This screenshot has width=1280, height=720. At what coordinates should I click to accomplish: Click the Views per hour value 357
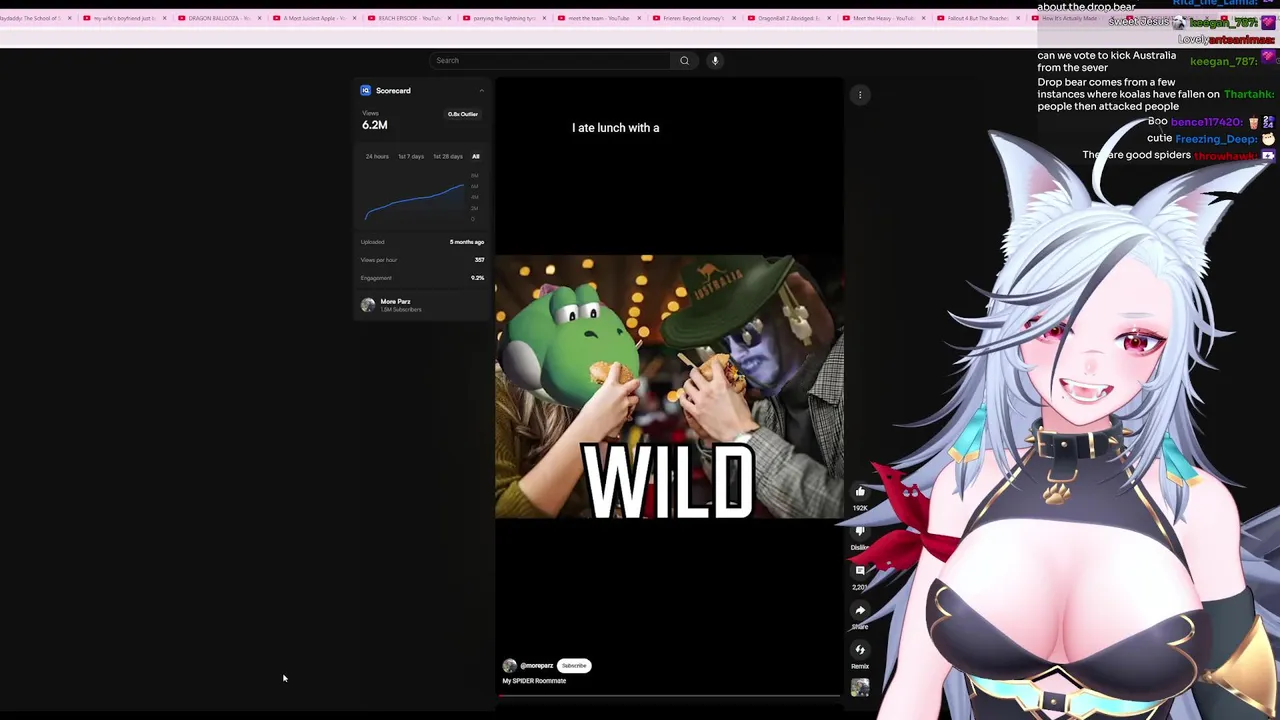point(479,260)
